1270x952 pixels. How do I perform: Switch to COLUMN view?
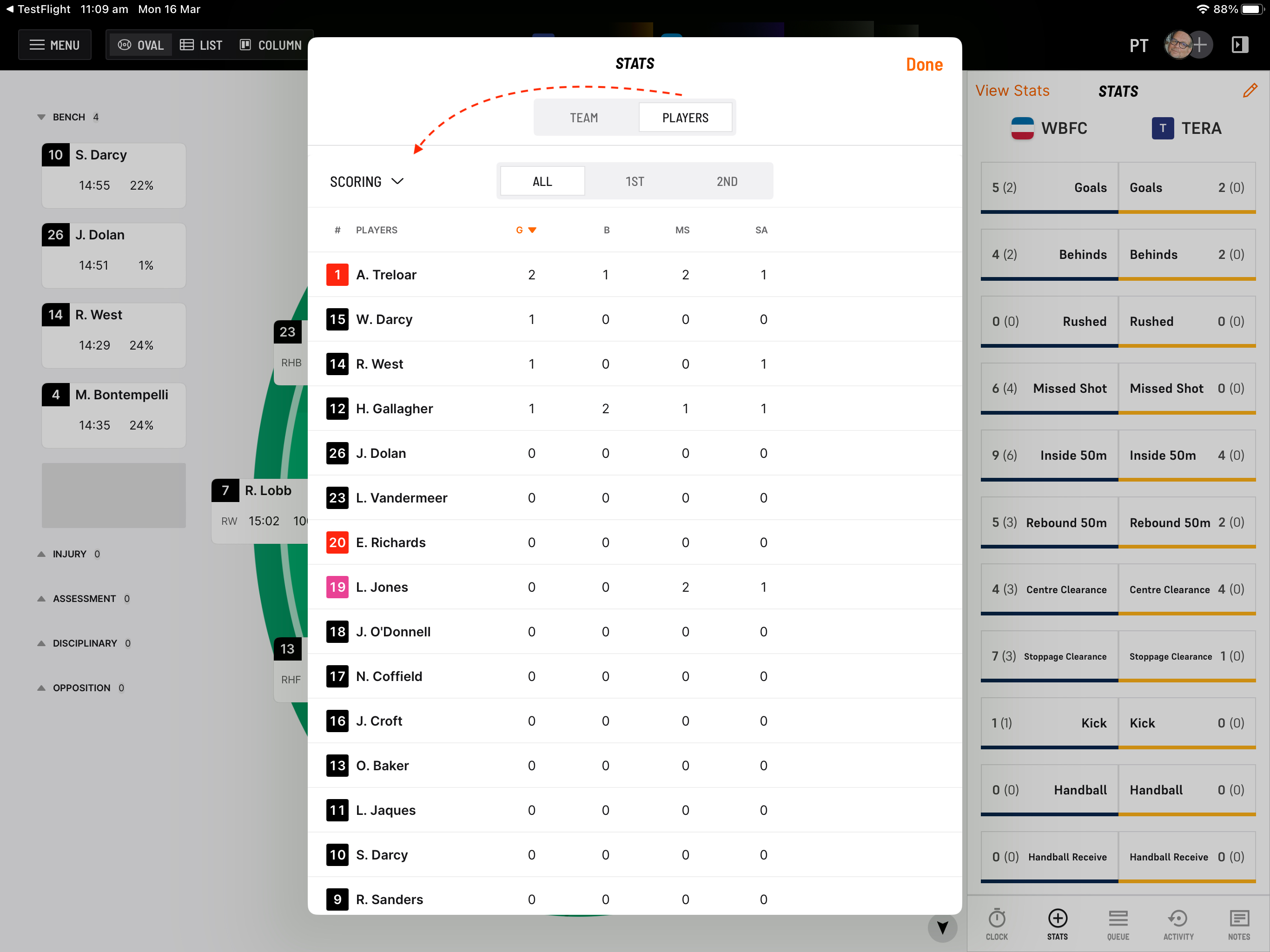pyautogui.click(x=271, y=45)
